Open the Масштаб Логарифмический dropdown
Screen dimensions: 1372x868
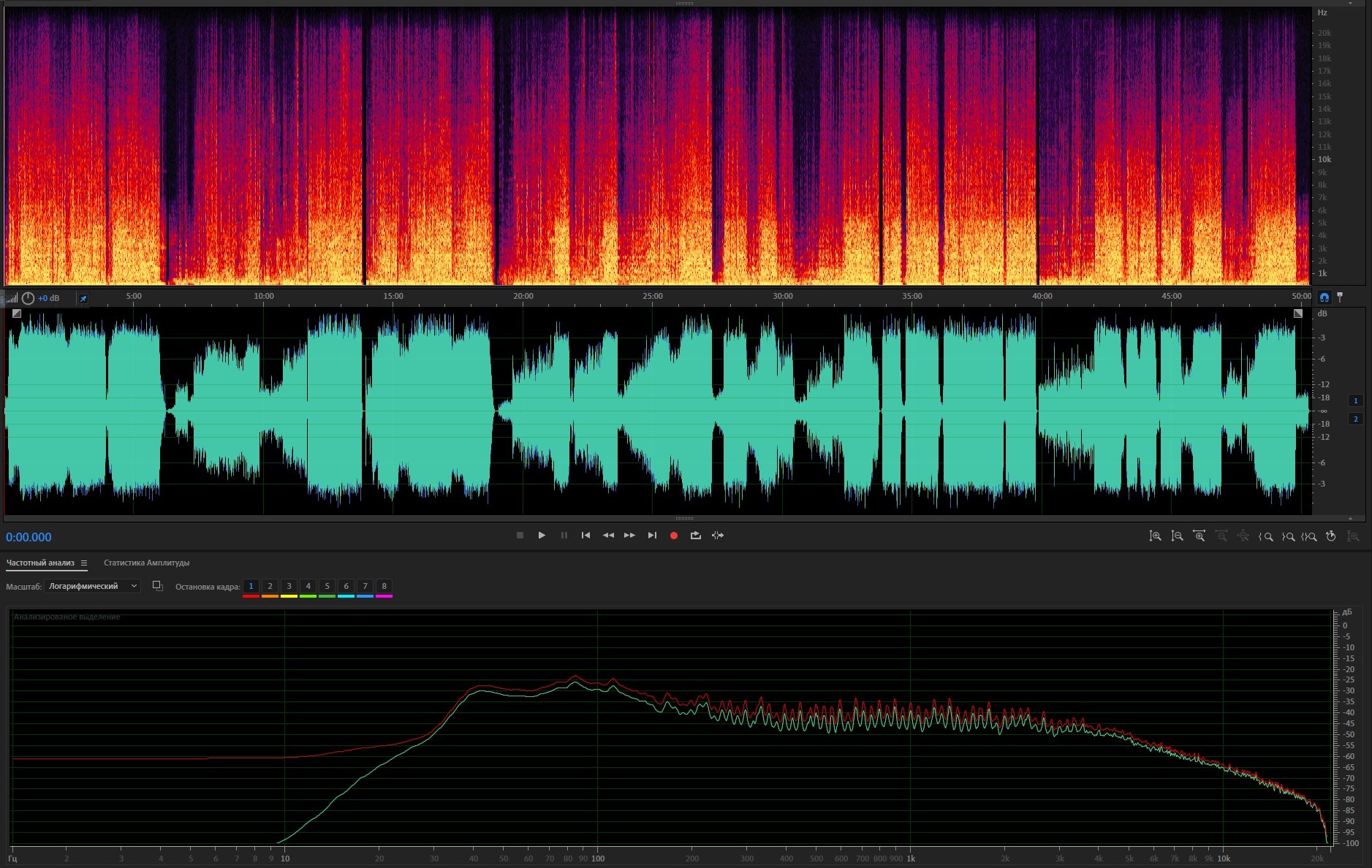click(92, 586)
